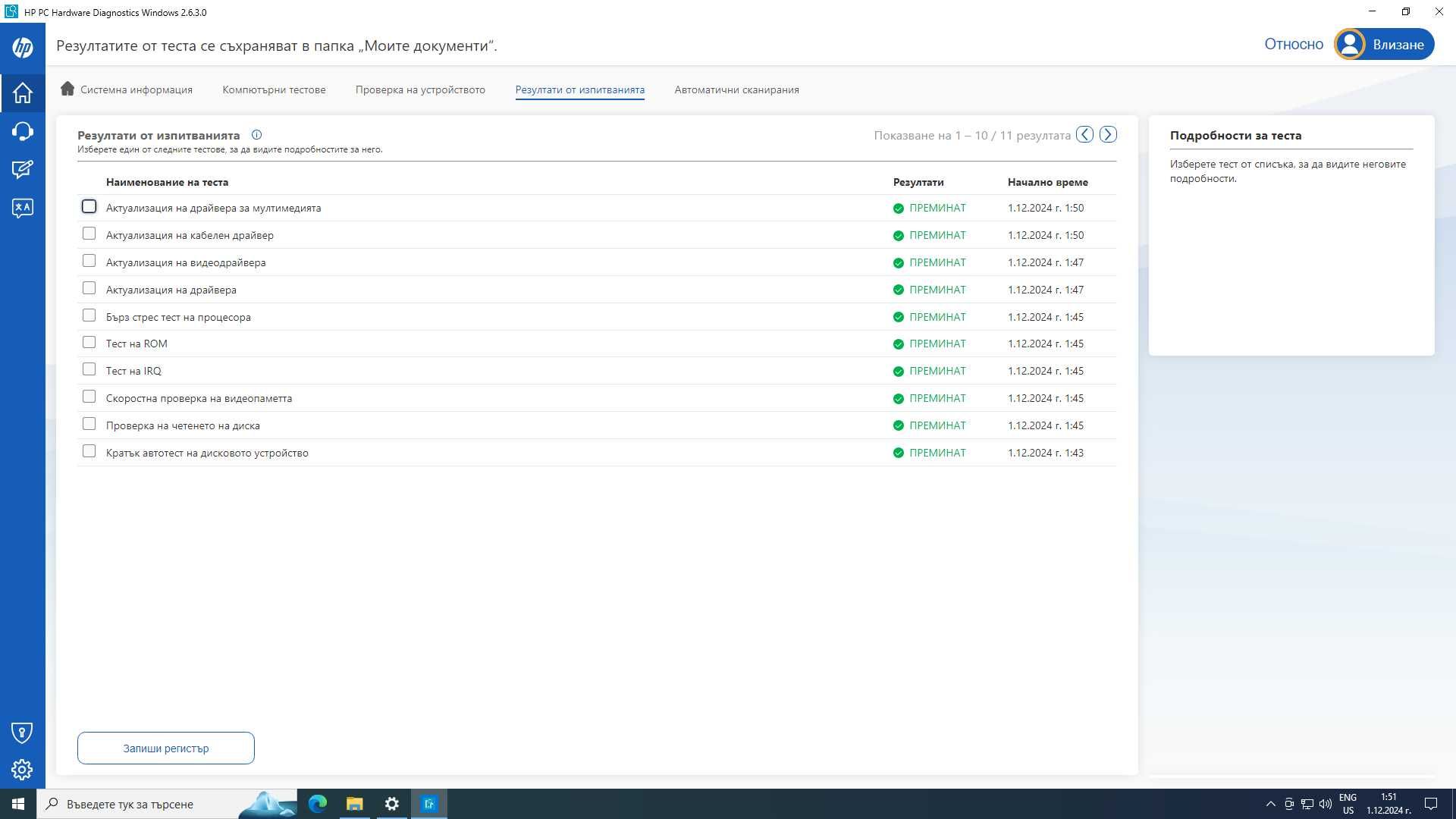Show hidden tray icons chevron
Screen dimensions: 1456x819
(1270, 804)
